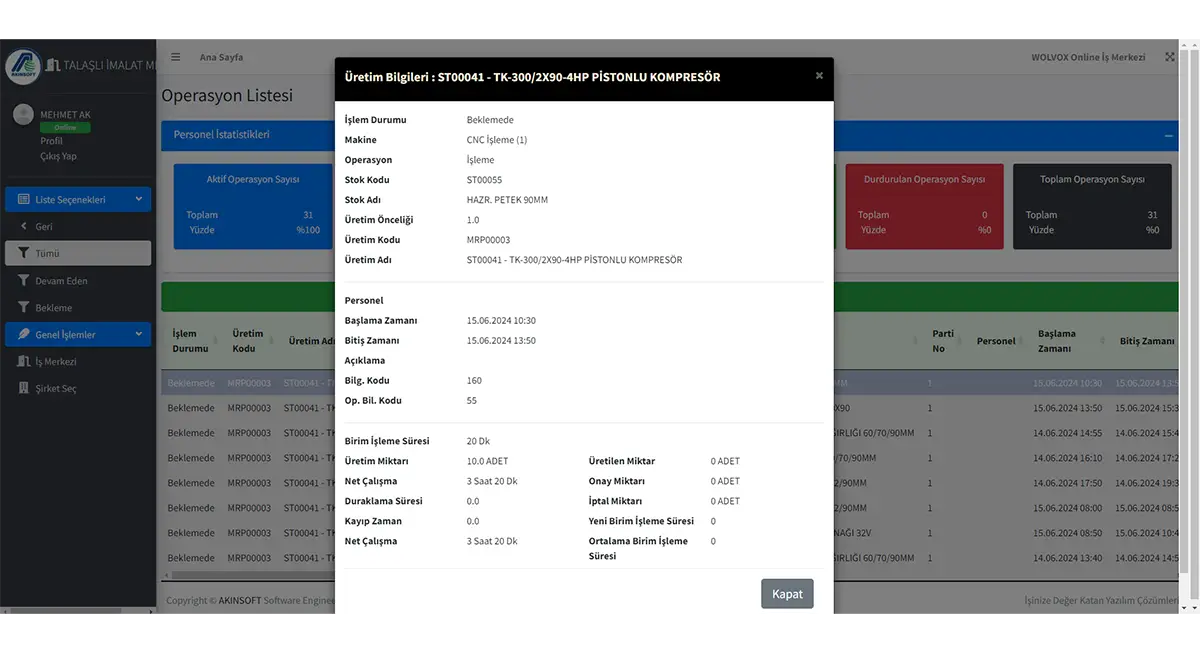The image size is (1200, 653).
Task: Collapse the Liste Seçenekleri chevron
Action: 139,199
